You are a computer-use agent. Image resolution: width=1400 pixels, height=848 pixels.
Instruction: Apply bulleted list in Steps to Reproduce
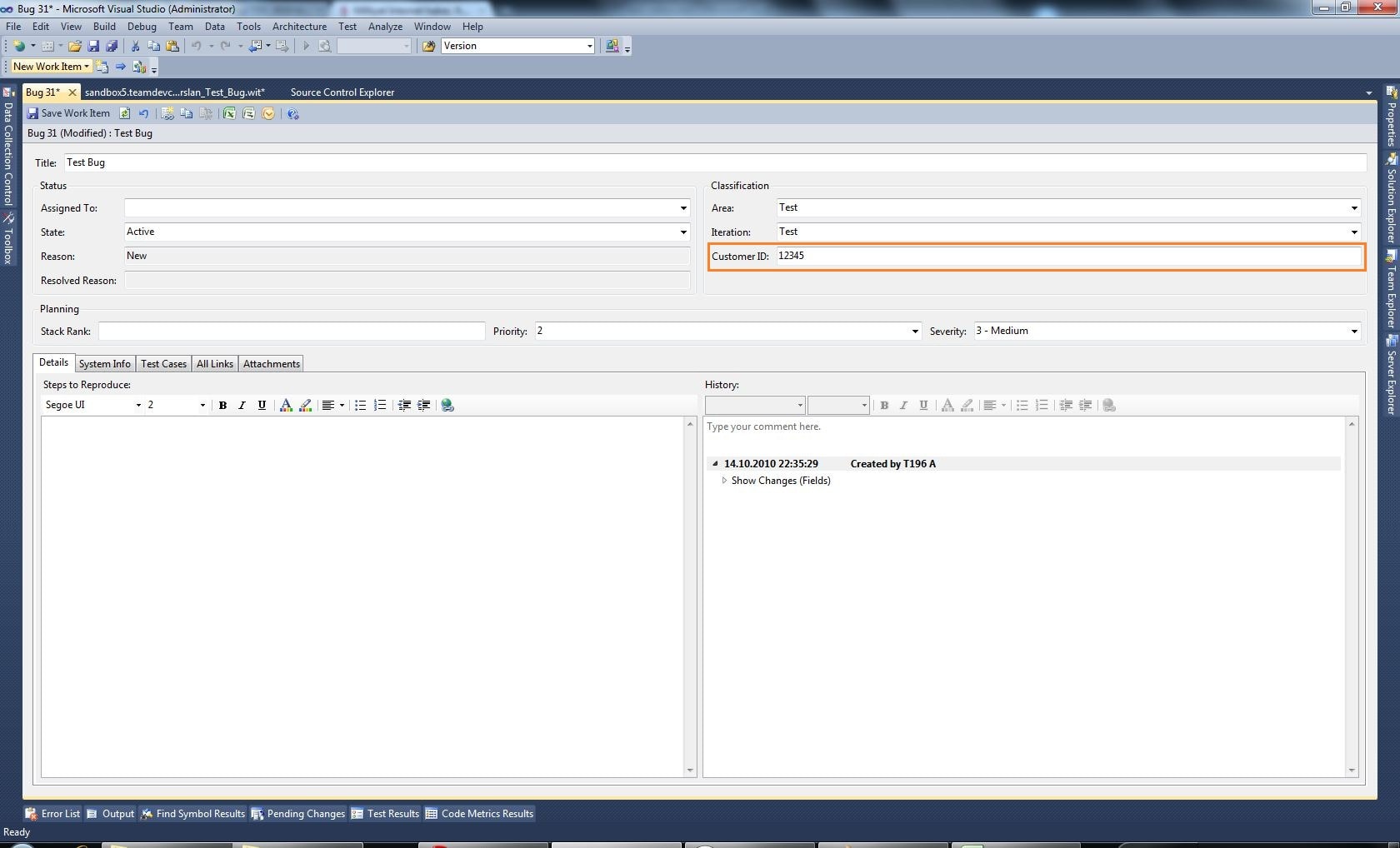point(360,406)
